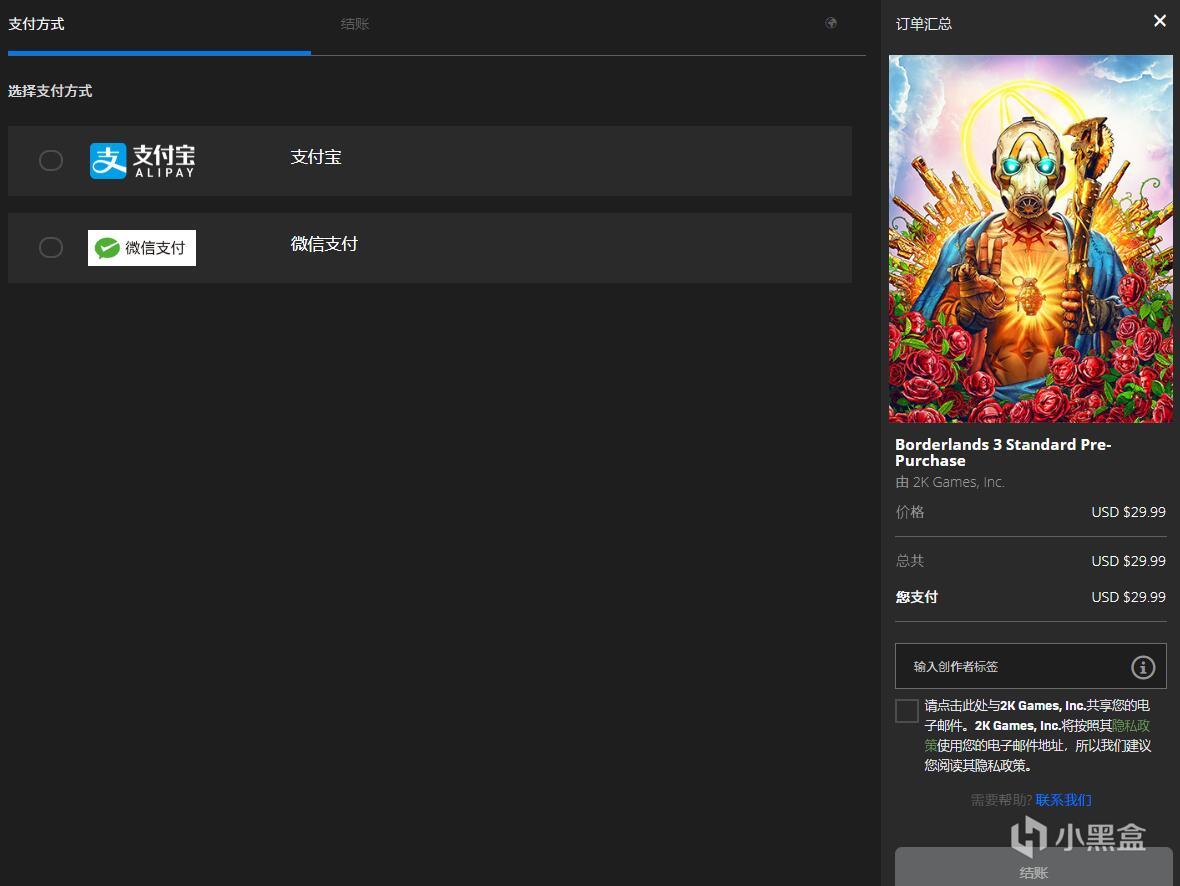Switch to the 结账 step tab
Screen dimensions: 1180x886
click(354, 24)
